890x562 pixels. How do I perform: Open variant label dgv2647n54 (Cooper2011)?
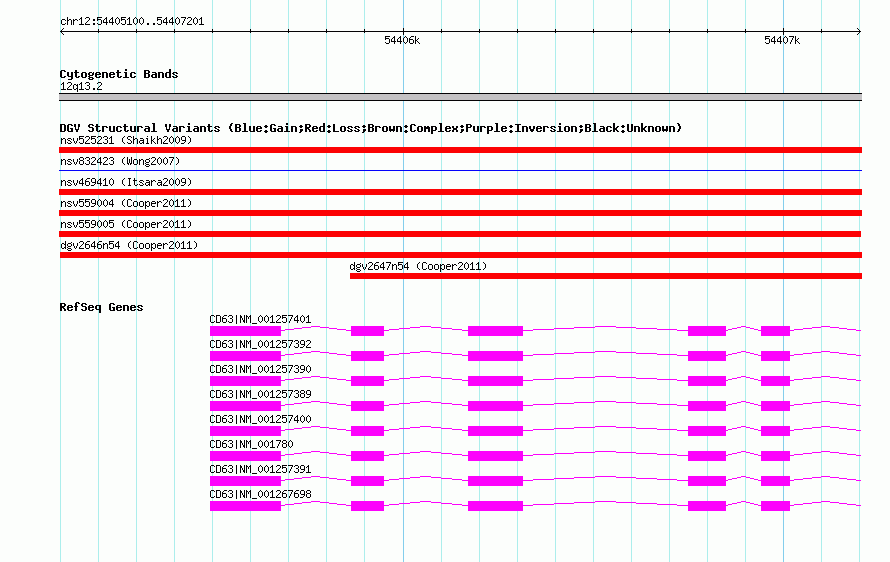(418, 266)
